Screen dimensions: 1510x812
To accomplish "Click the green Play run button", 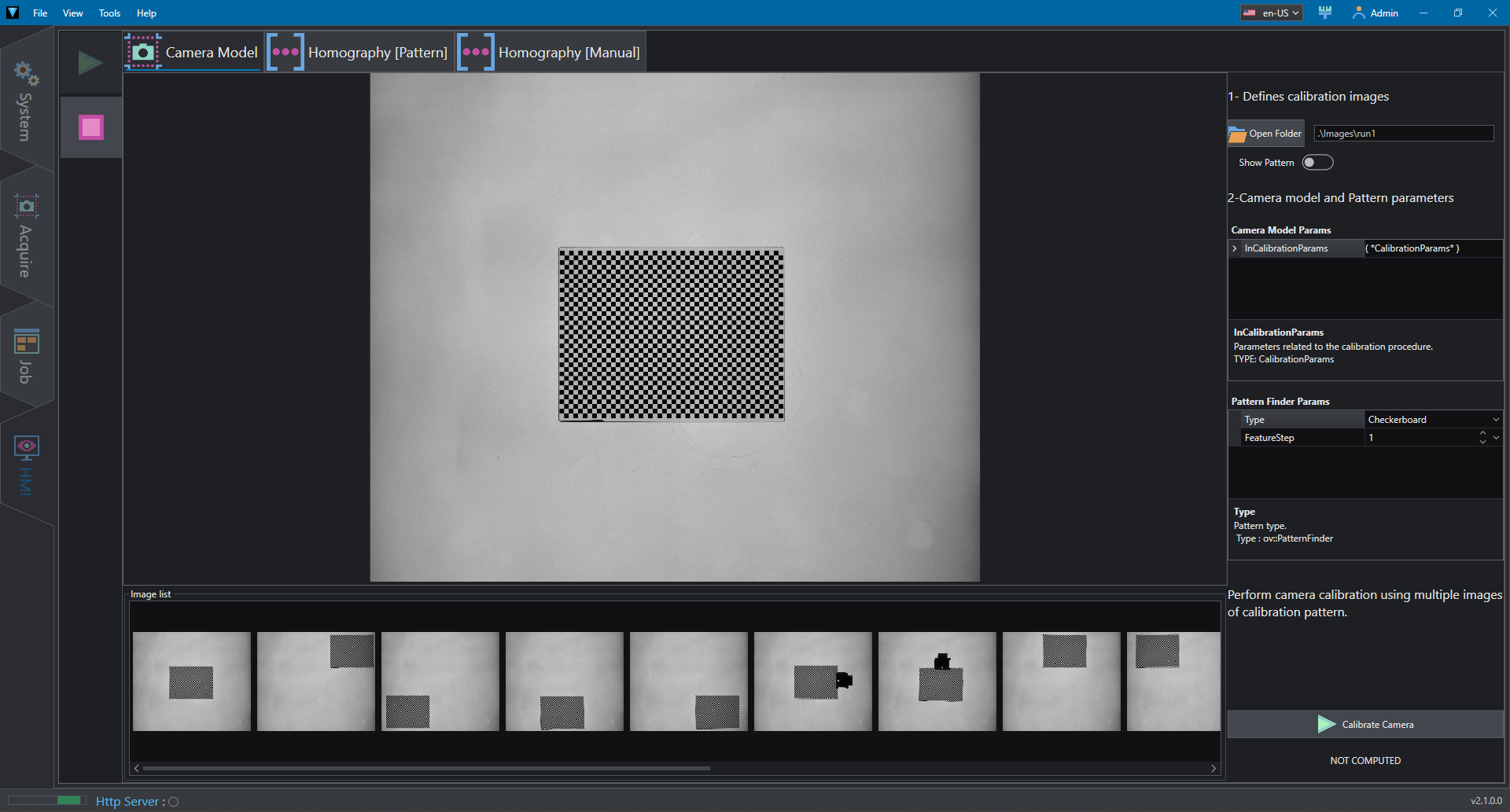I will 90,63.
